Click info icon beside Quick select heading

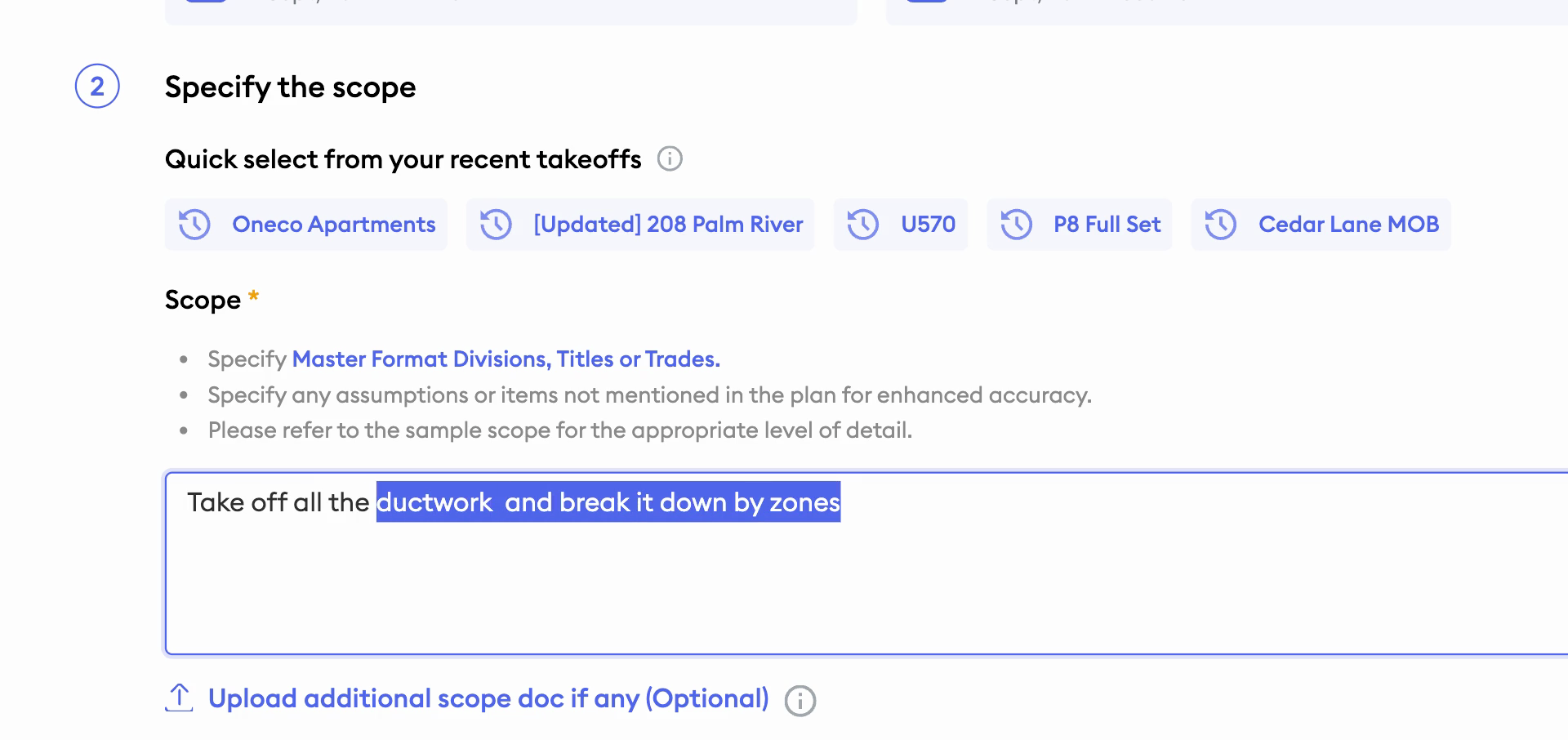click(x=670, y=158)
